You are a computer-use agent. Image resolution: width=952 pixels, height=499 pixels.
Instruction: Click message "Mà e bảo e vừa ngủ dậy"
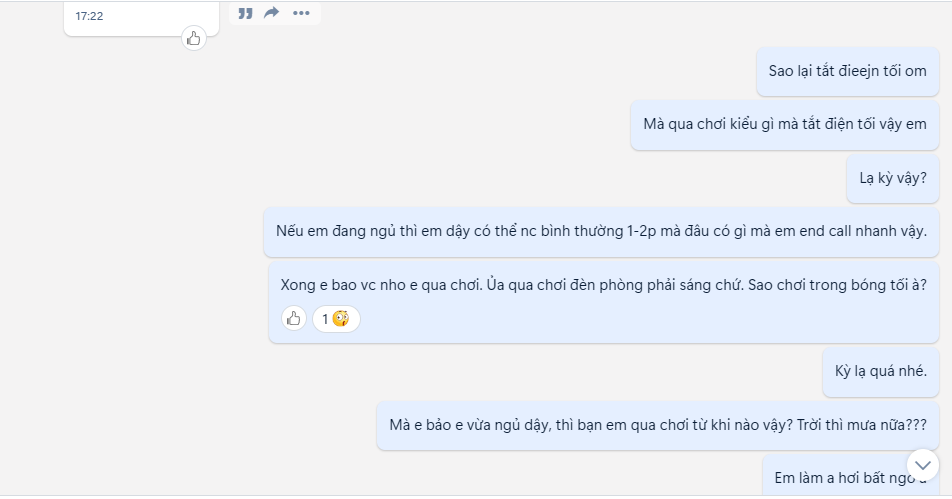[x=657, y=424]
